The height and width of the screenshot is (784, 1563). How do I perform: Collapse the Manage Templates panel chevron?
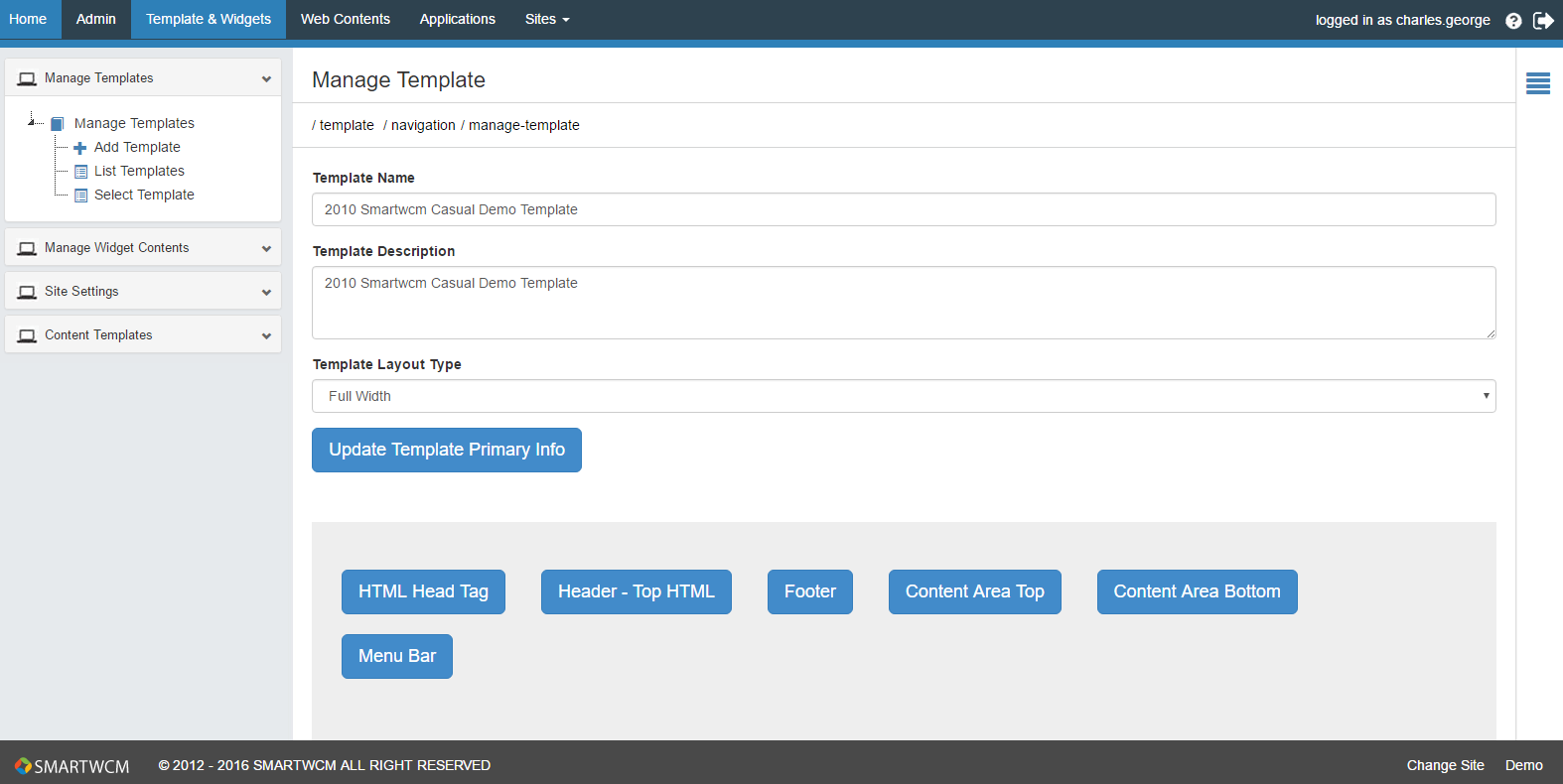(x=266, y=78)
